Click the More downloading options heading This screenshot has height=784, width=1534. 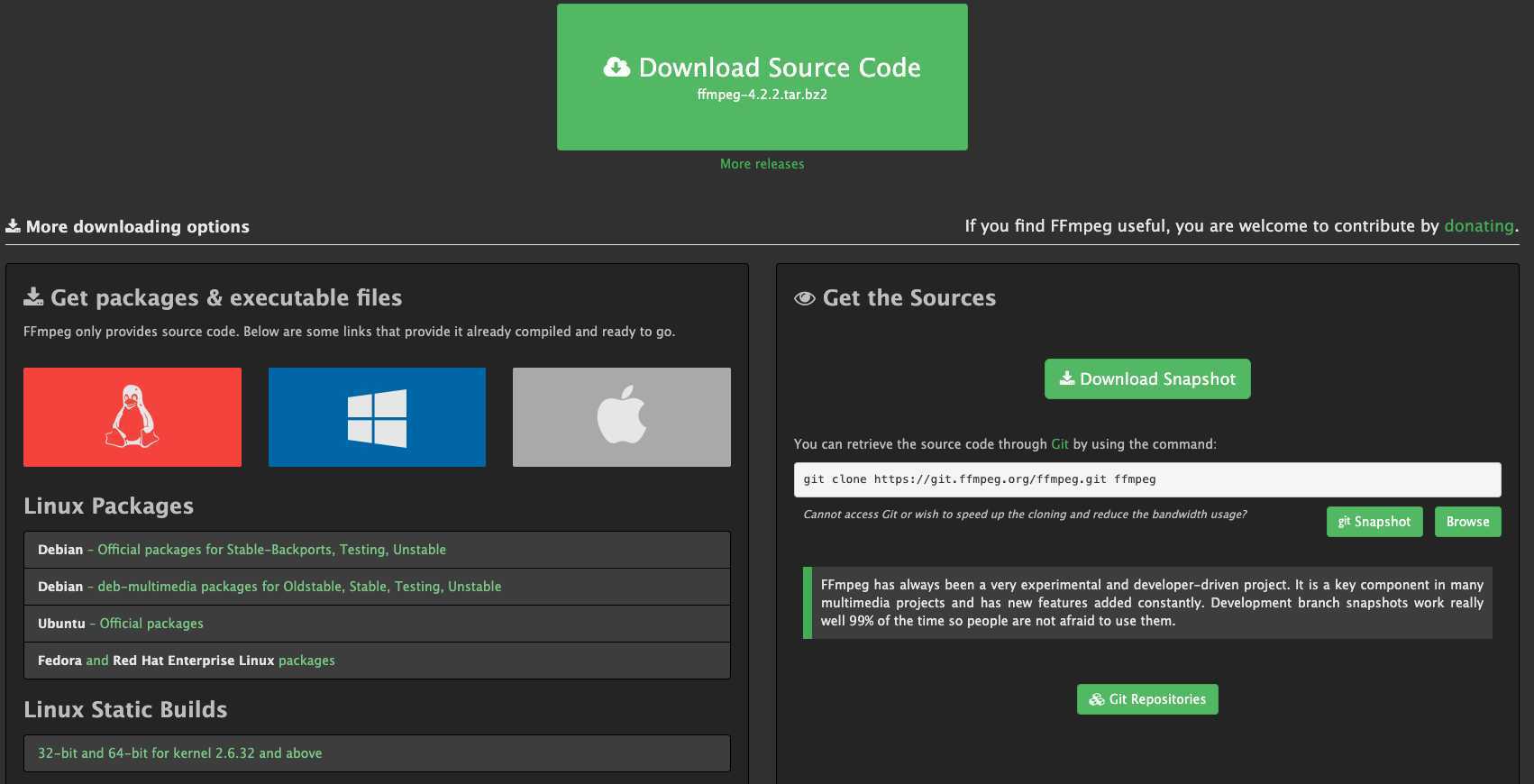[127, 226]
